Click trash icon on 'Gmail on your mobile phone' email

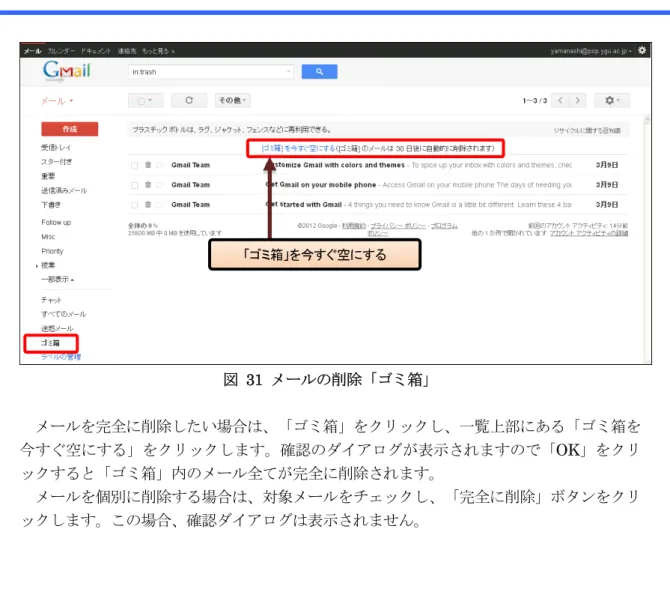coord(148,185)
